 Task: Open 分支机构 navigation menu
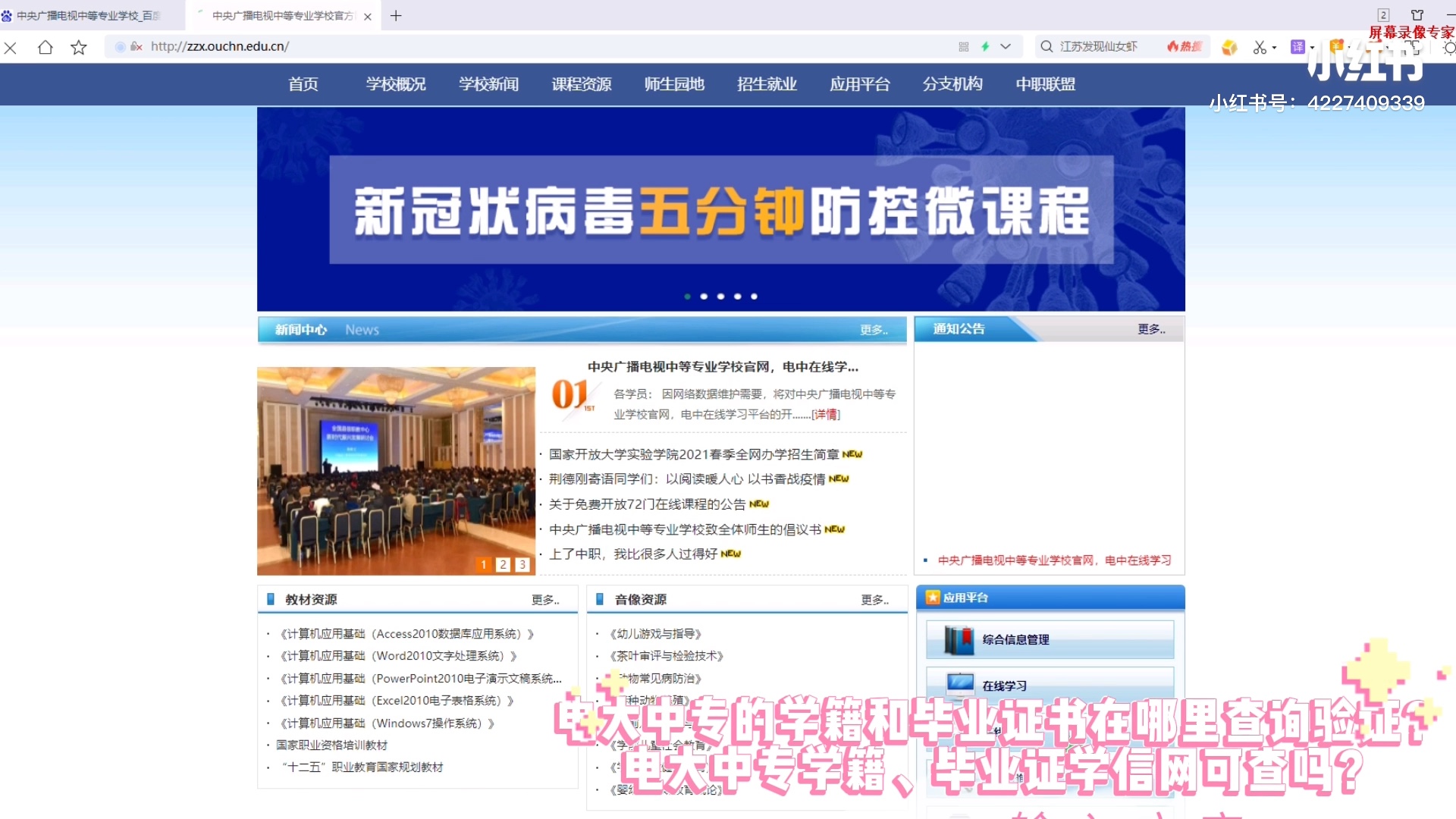tap(952, 84)
